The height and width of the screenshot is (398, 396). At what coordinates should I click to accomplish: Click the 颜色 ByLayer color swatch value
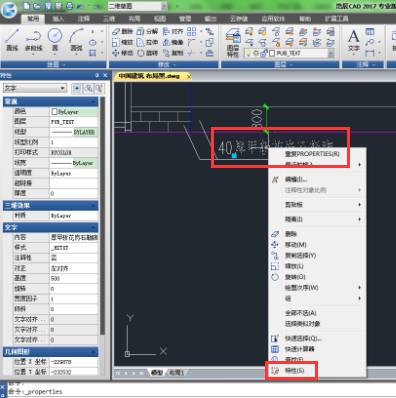point(74,112)
